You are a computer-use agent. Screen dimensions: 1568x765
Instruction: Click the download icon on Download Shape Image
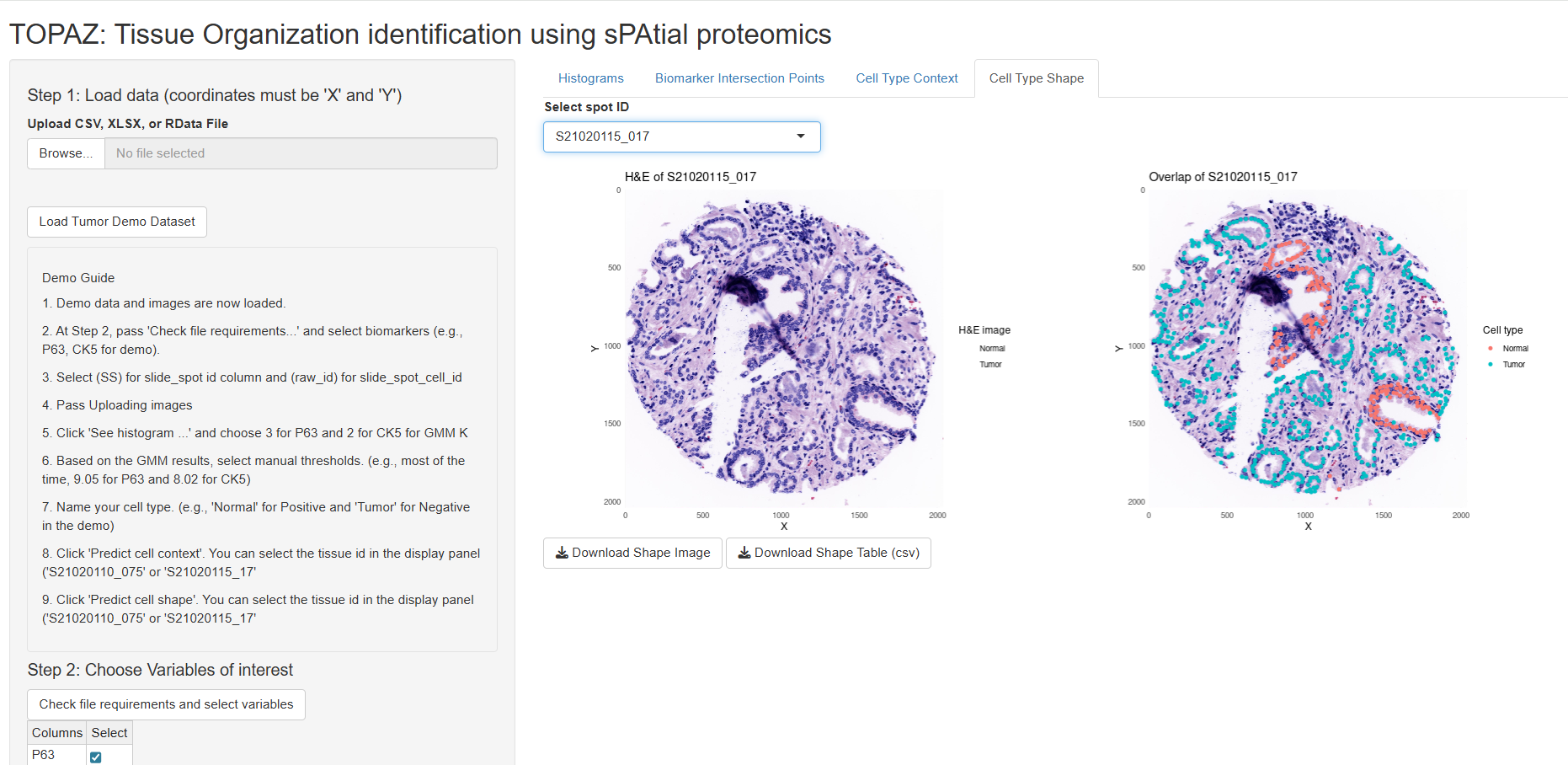562,553
